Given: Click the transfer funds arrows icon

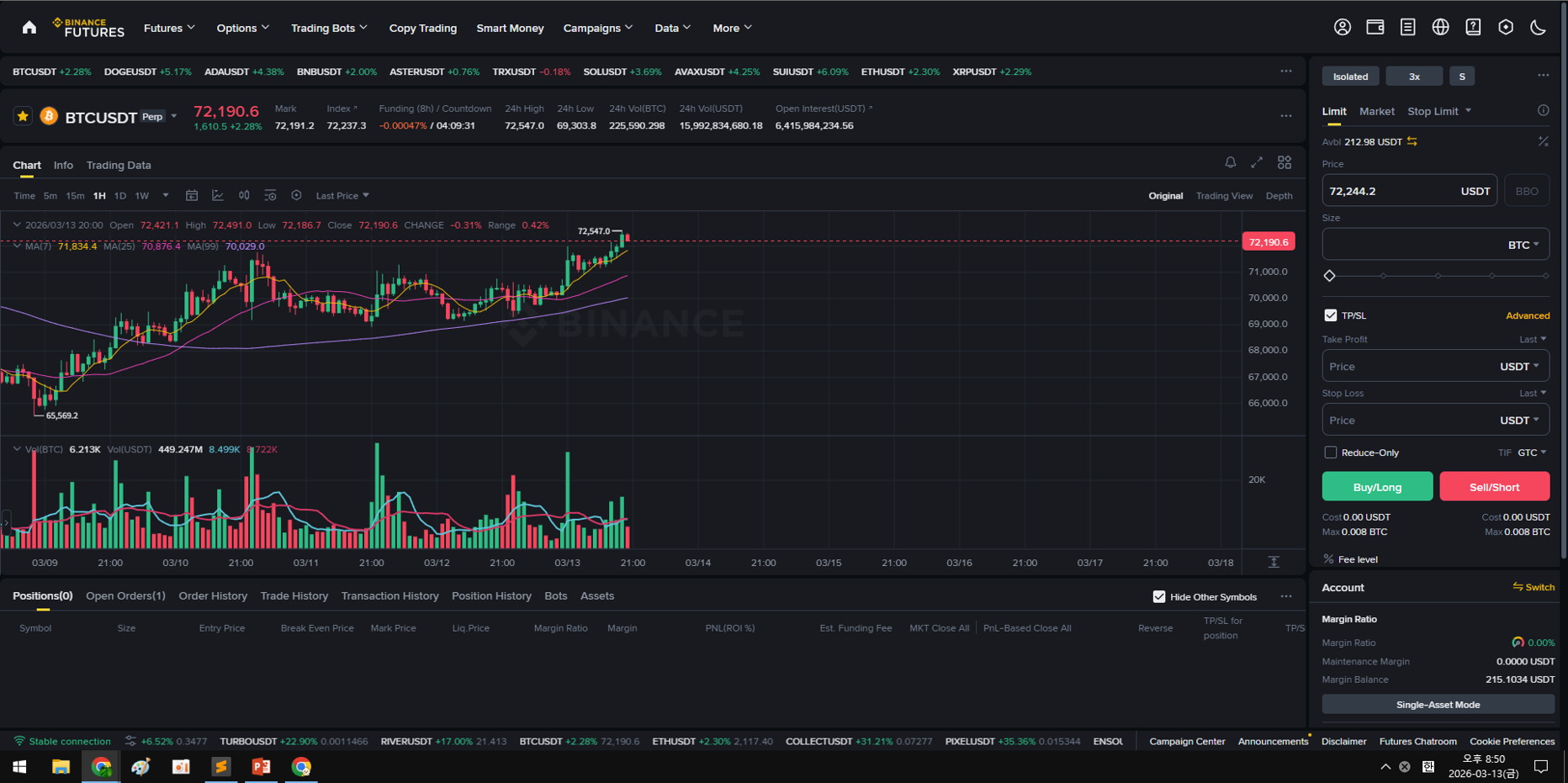Looking at the screenshot, I should 1412,141.
